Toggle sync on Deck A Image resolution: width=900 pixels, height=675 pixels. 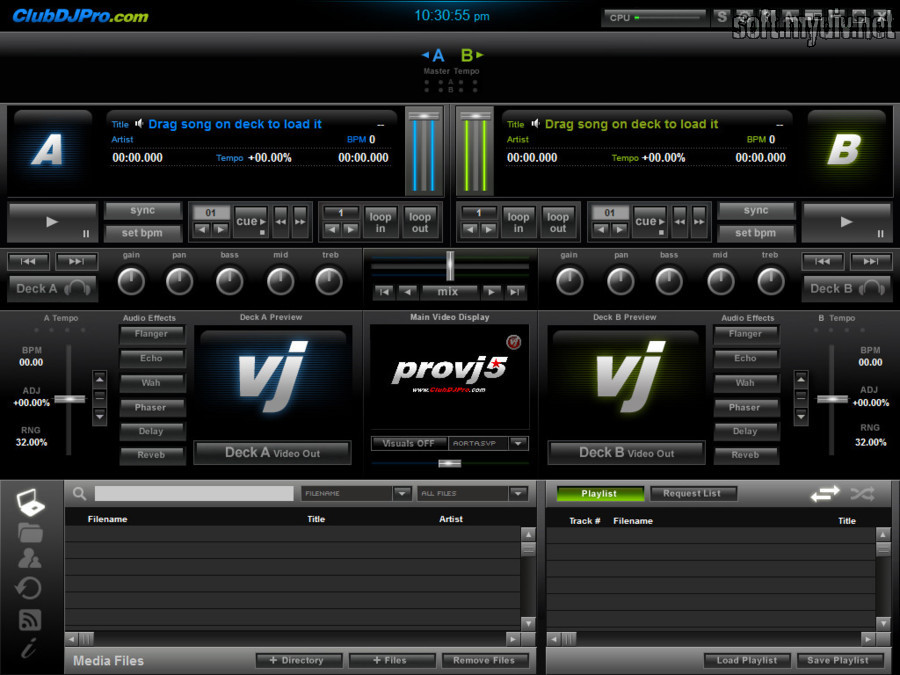click(142, 211)
